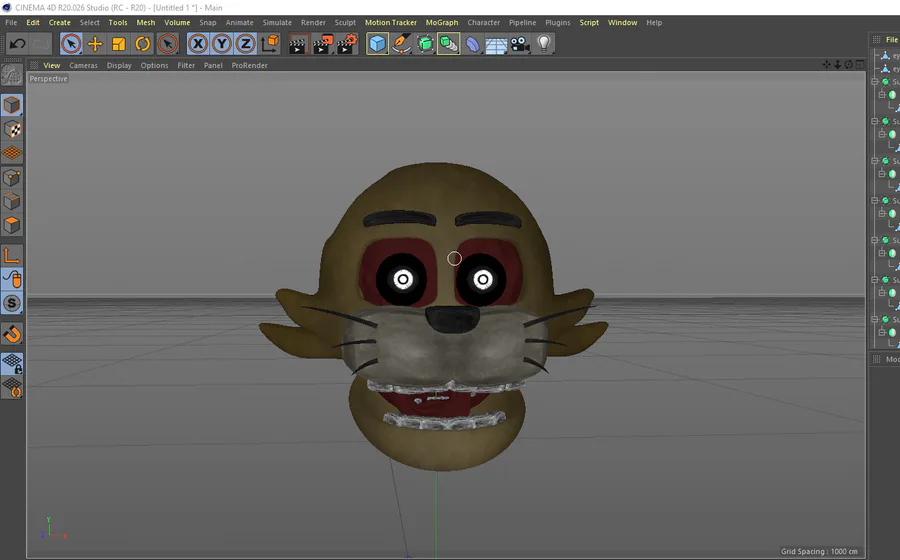Image resolution: width=900 pixels, height=560 pixels.
Task: Add a Camera object
Action: tap(520, 44)
